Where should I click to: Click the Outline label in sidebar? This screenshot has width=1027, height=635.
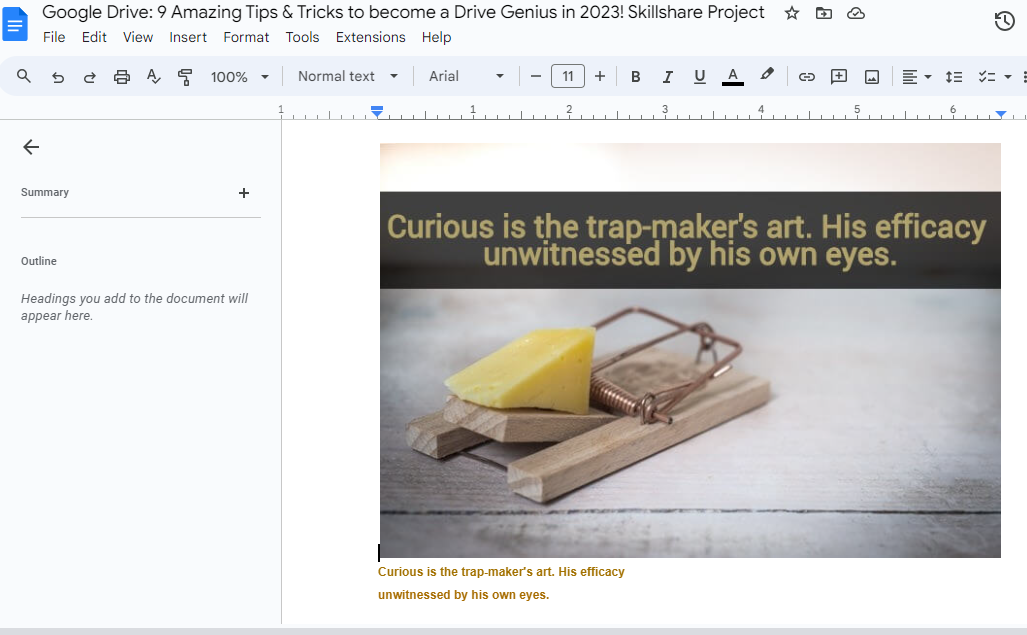(x=39, y=261)
